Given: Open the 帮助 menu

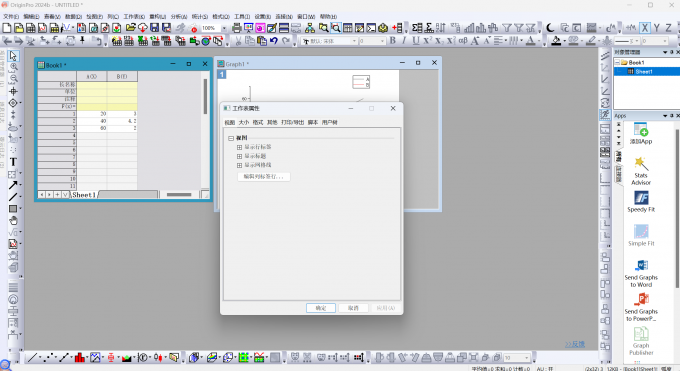Looking at the screenshot, I should tap(328, 16).
